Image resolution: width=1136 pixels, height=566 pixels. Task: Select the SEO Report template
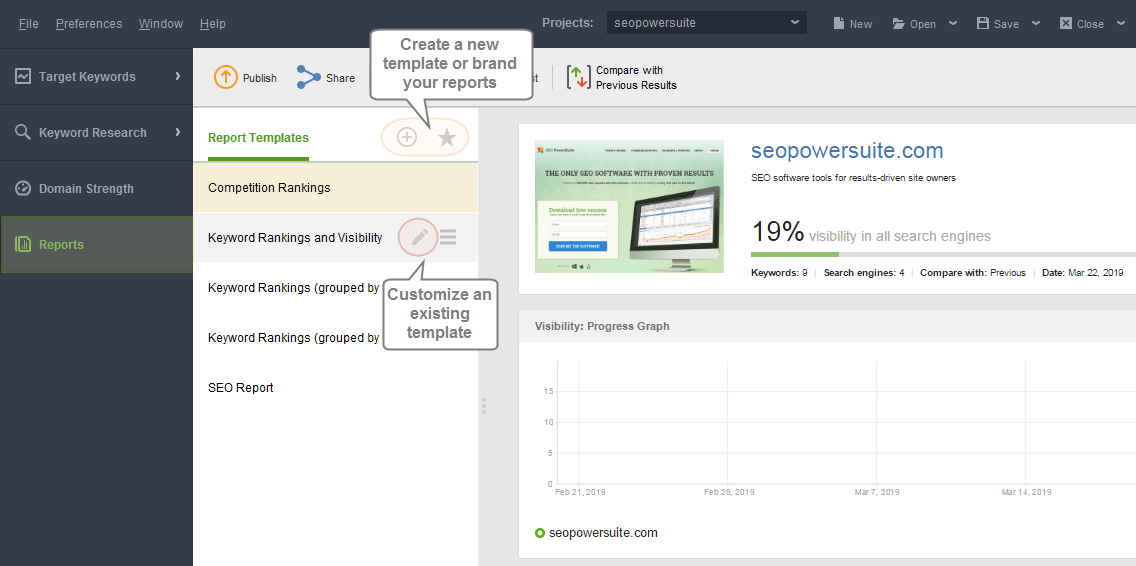[335, 388]
